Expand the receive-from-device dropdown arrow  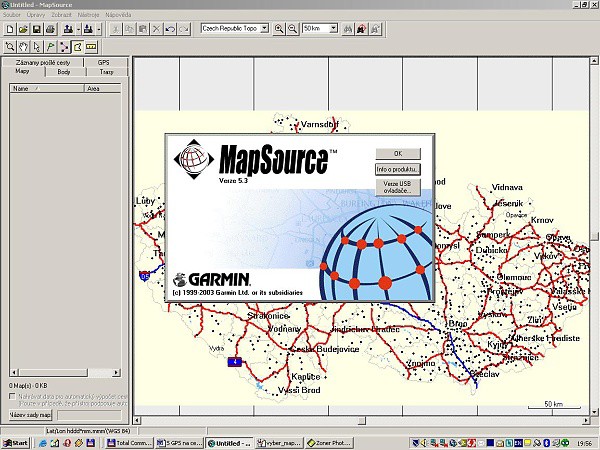(98, 29)
